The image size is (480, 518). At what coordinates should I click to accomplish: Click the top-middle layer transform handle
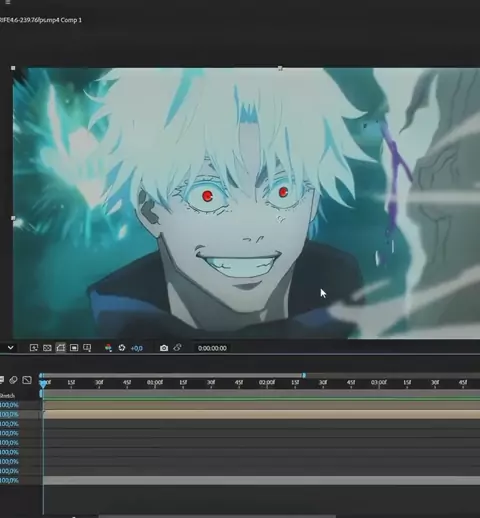coord(280,68)
